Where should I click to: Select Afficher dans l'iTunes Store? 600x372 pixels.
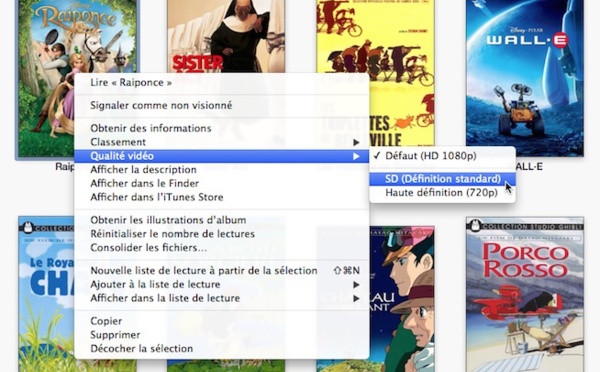222,197
